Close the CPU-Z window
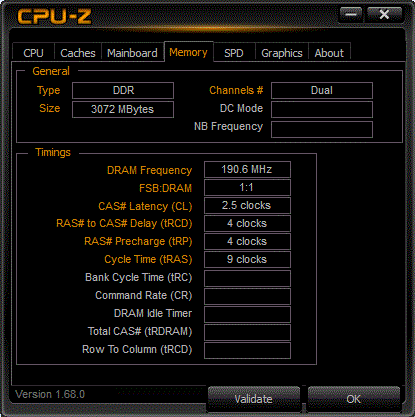 click(384, 15)
